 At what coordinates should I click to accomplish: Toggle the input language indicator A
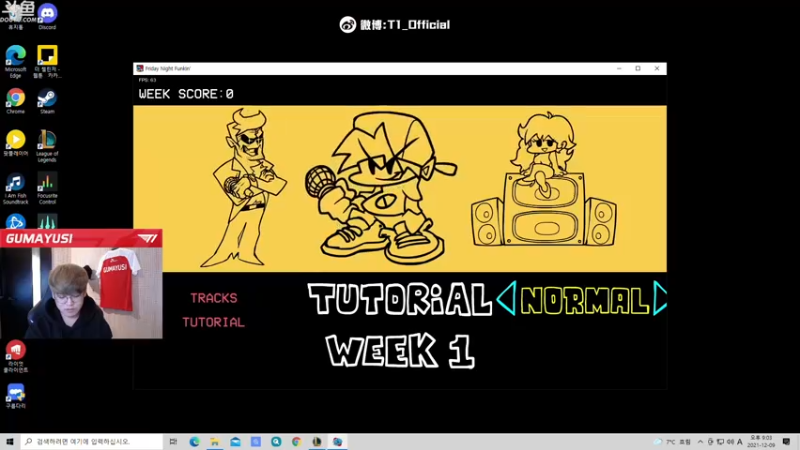pos(740,442)
